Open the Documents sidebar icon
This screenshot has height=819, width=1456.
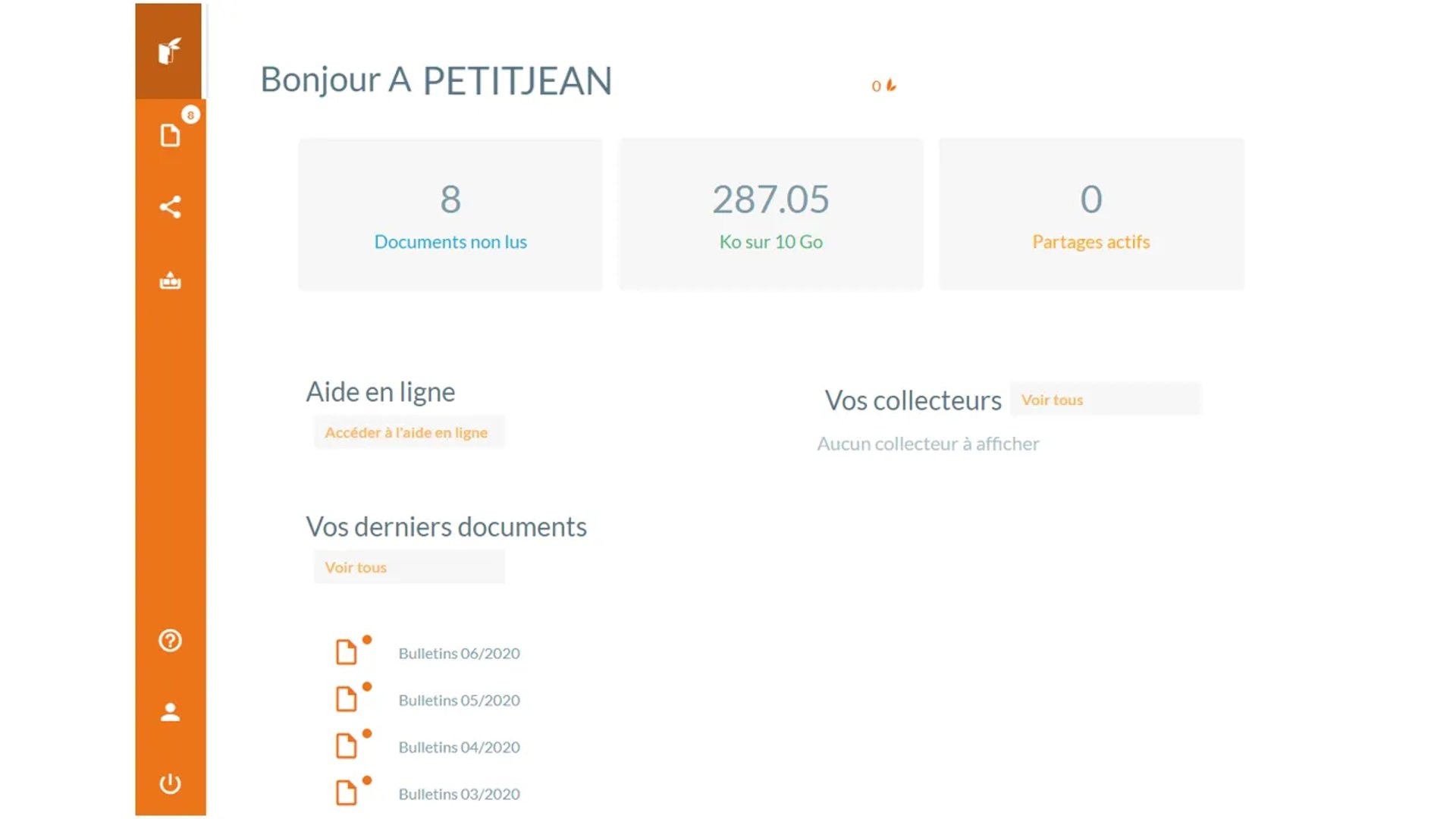170,136
